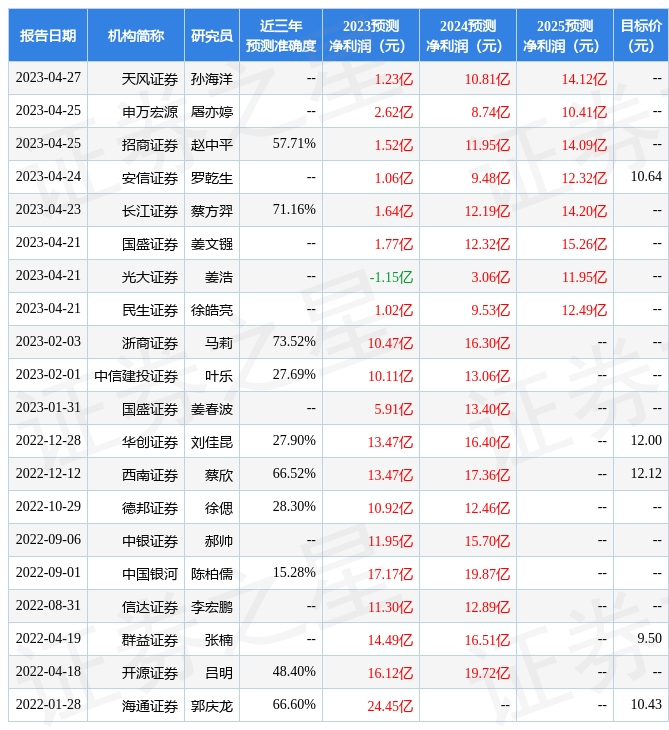The width and height of the screenshot is (669, 730).
Task: Click the 目标价 column header
Action: pos(641,35)
